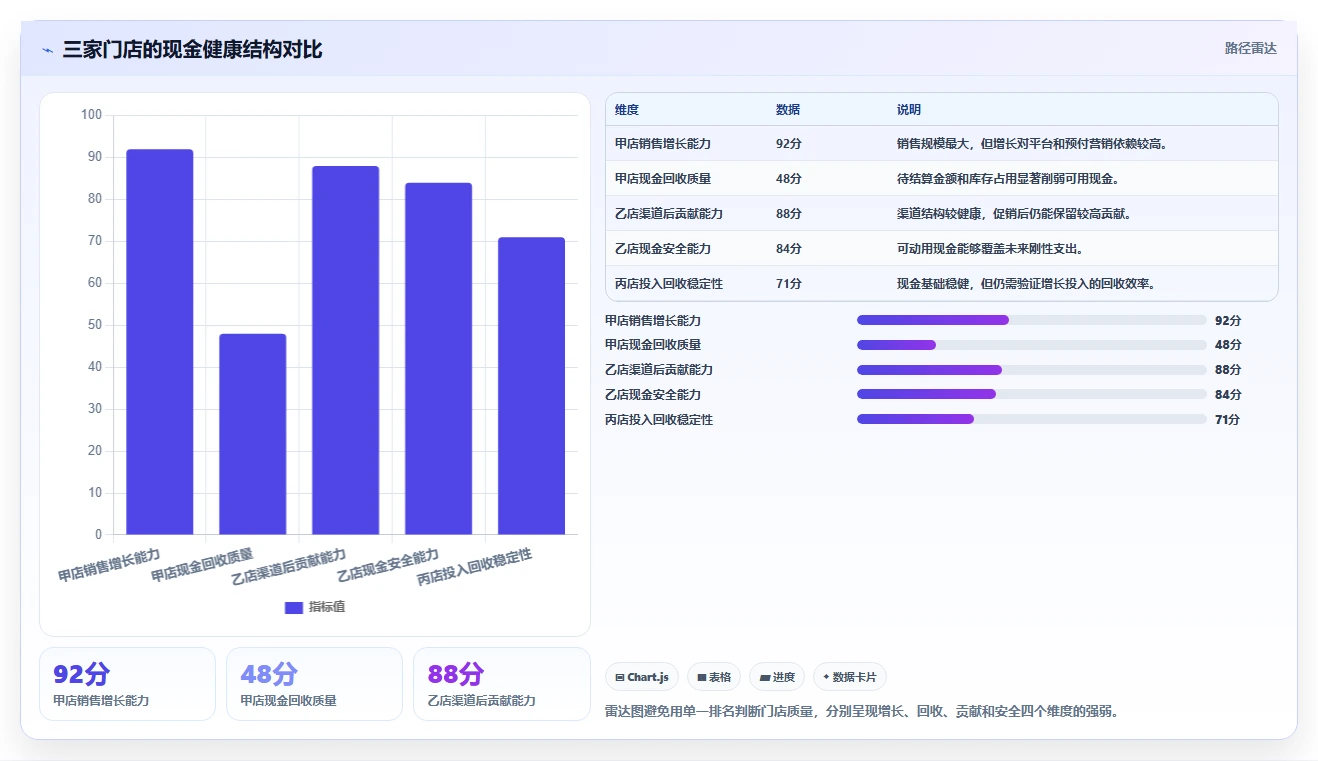Click the y-axis tick label 50

(x=95, y=325)
